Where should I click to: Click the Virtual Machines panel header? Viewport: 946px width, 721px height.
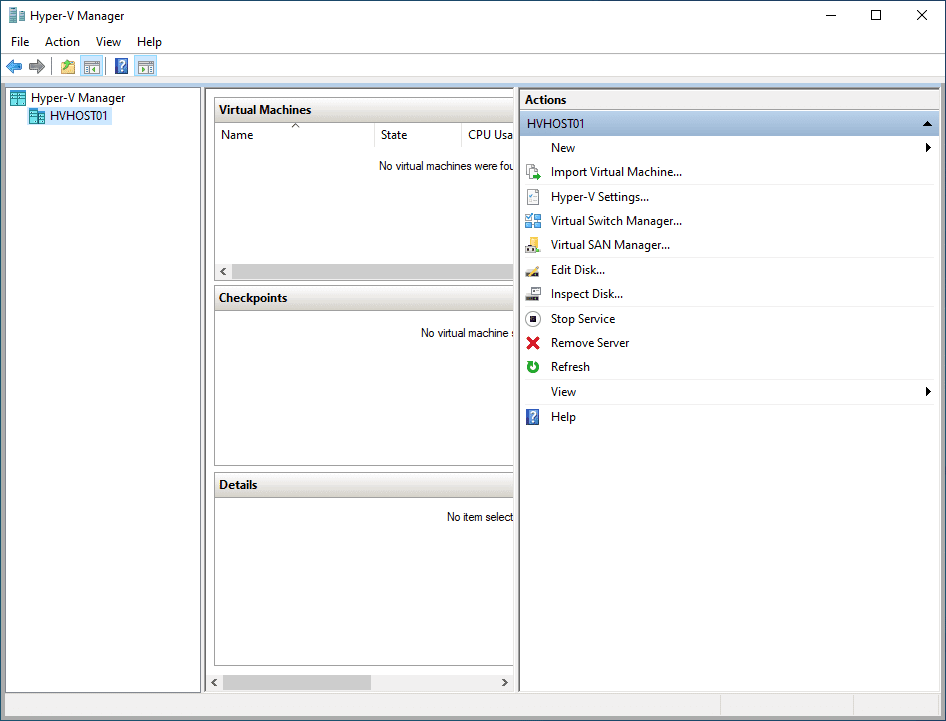(364, 110)
